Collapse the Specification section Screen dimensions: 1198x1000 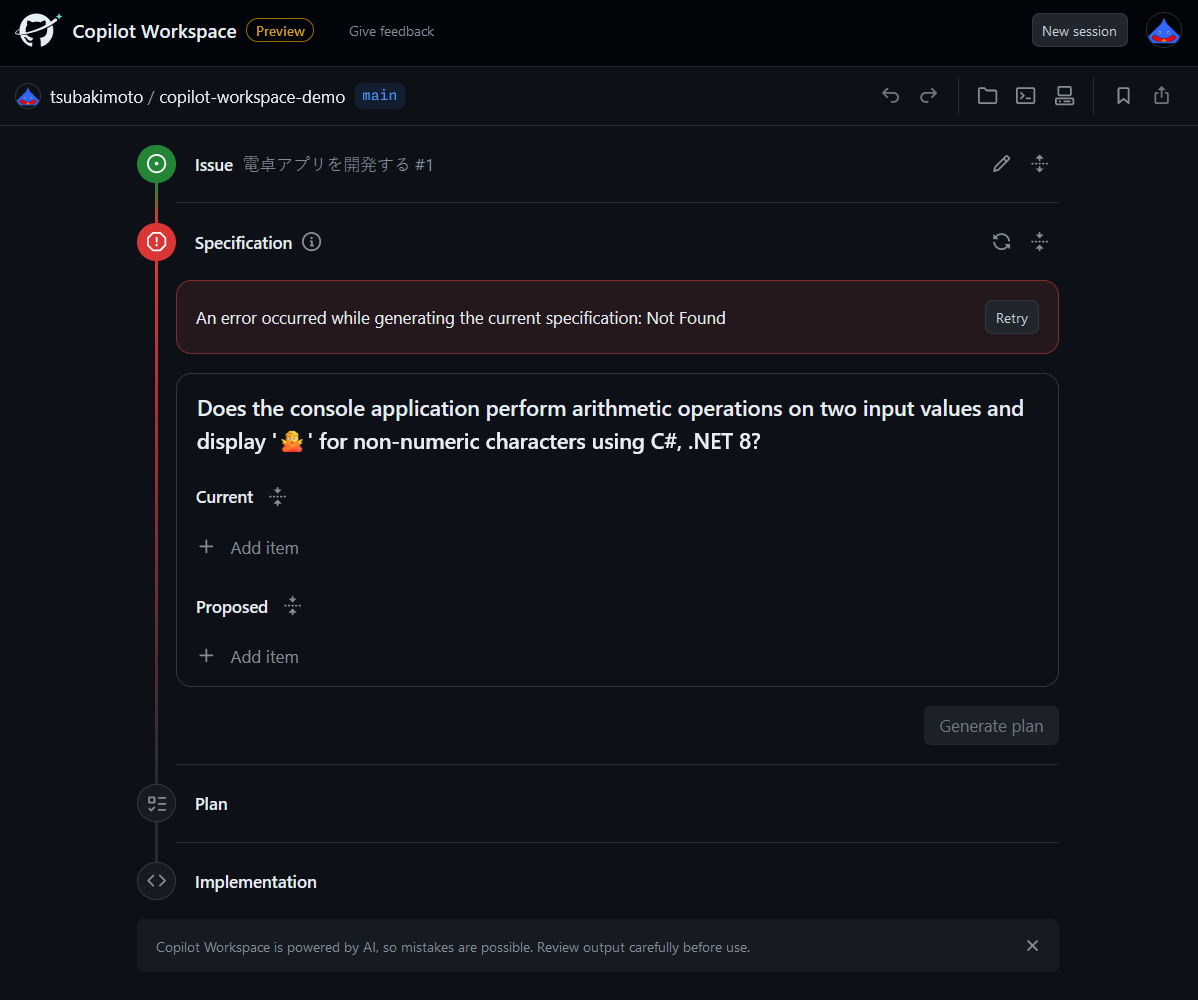click(x=1039, y=242)
